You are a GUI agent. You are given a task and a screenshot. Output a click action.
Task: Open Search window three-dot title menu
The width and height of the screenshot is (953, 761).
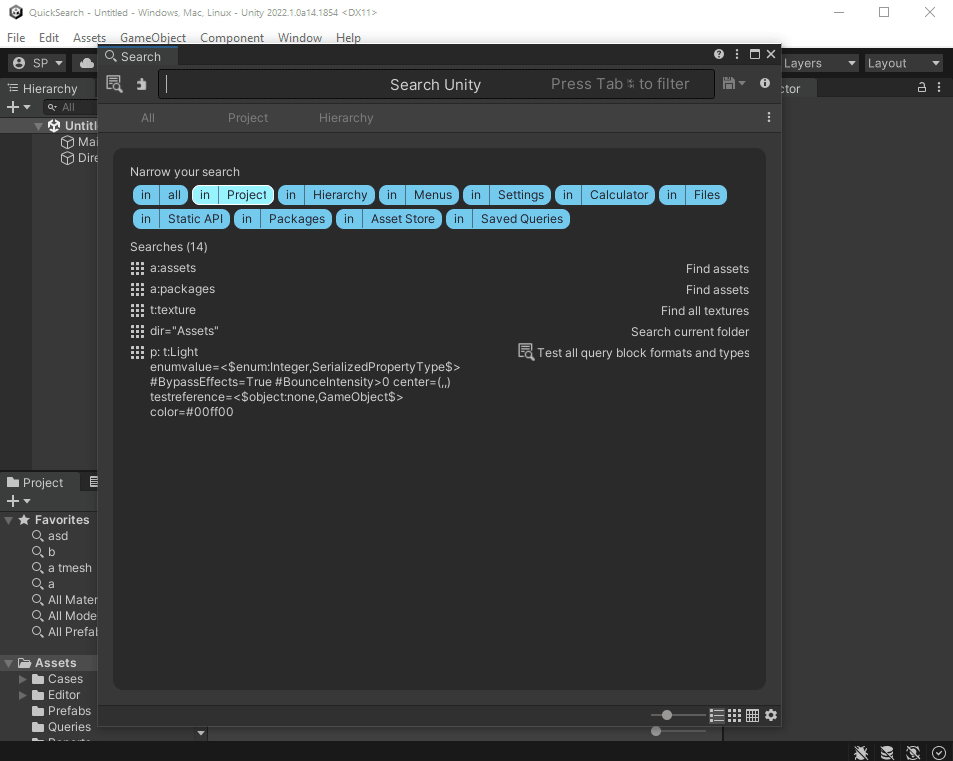[x=737, y=54]
